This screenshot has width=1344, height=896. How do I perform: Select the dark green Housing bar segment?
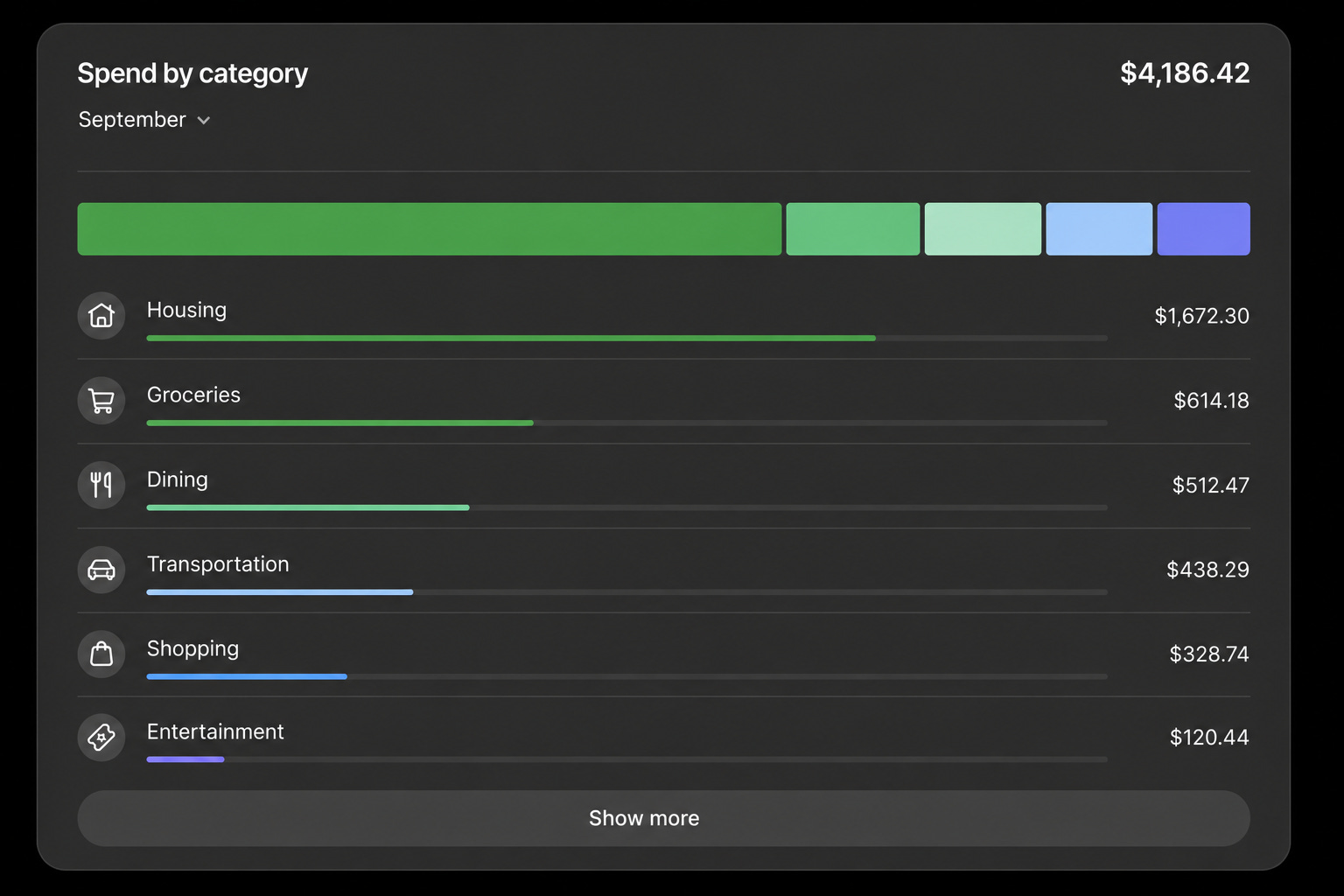pyautogui.click(x=430, y=229)
